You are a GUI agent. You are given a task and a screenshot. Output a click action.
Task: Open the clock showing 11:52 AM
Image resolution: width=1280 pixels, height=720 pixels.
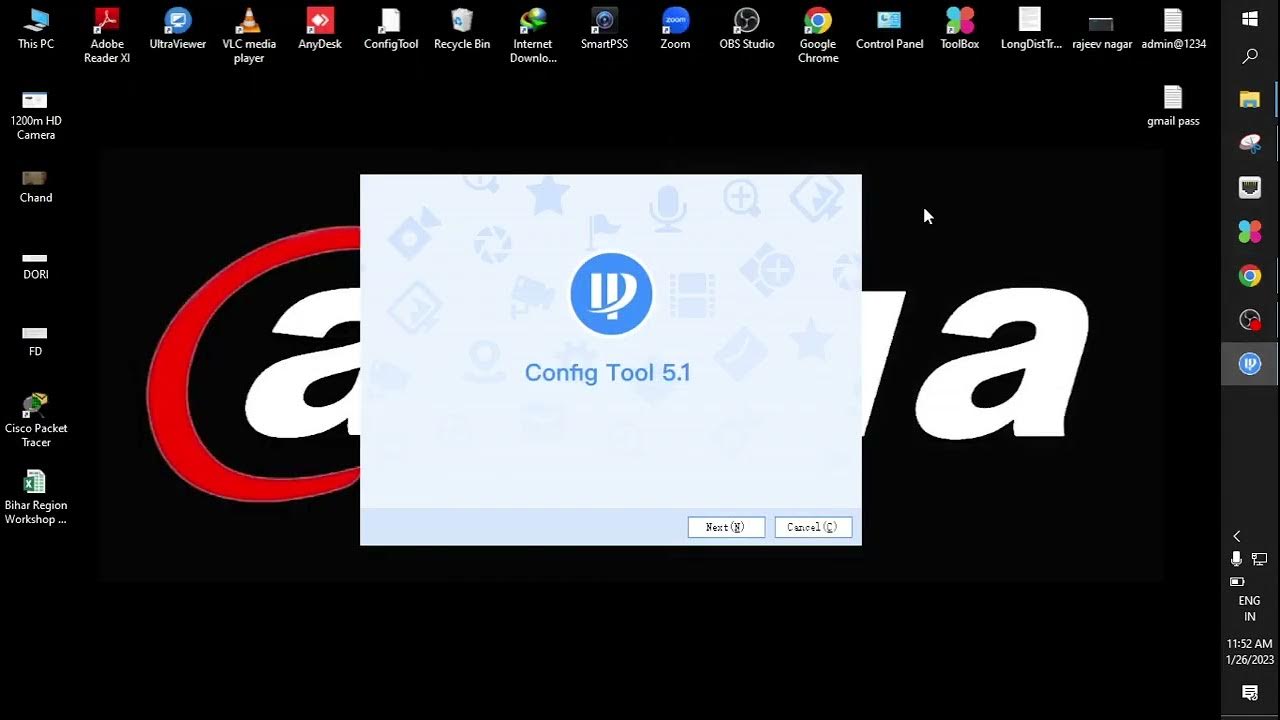(1250, 652)
